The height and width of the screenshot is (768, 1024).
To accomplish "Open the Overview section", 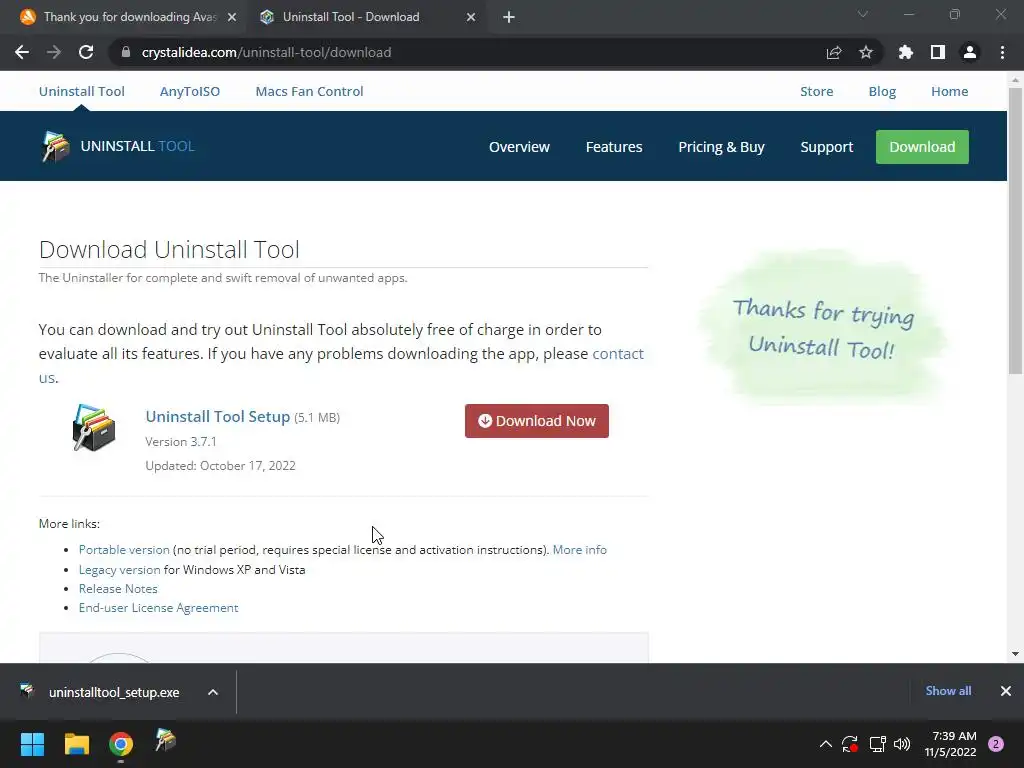I will pos(519,147).
